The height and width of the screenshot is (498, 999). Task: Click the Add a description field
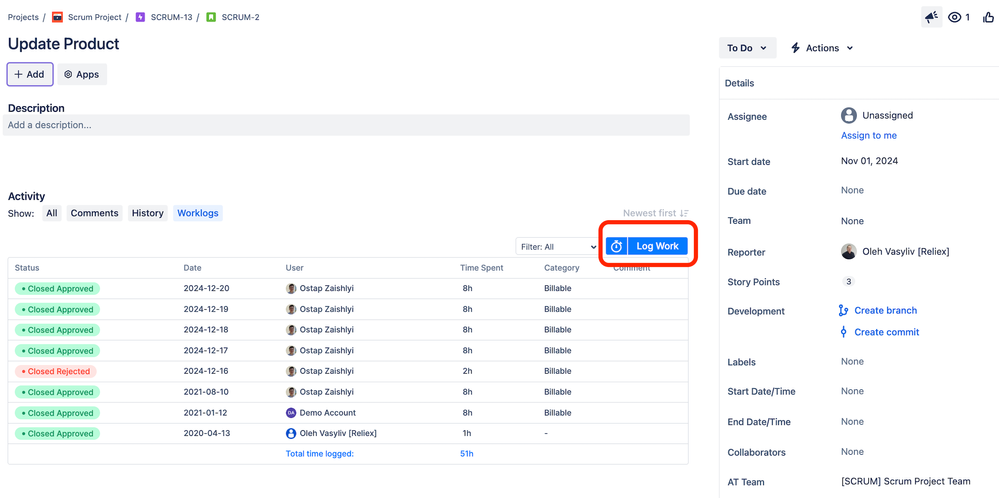click(346, 125)
